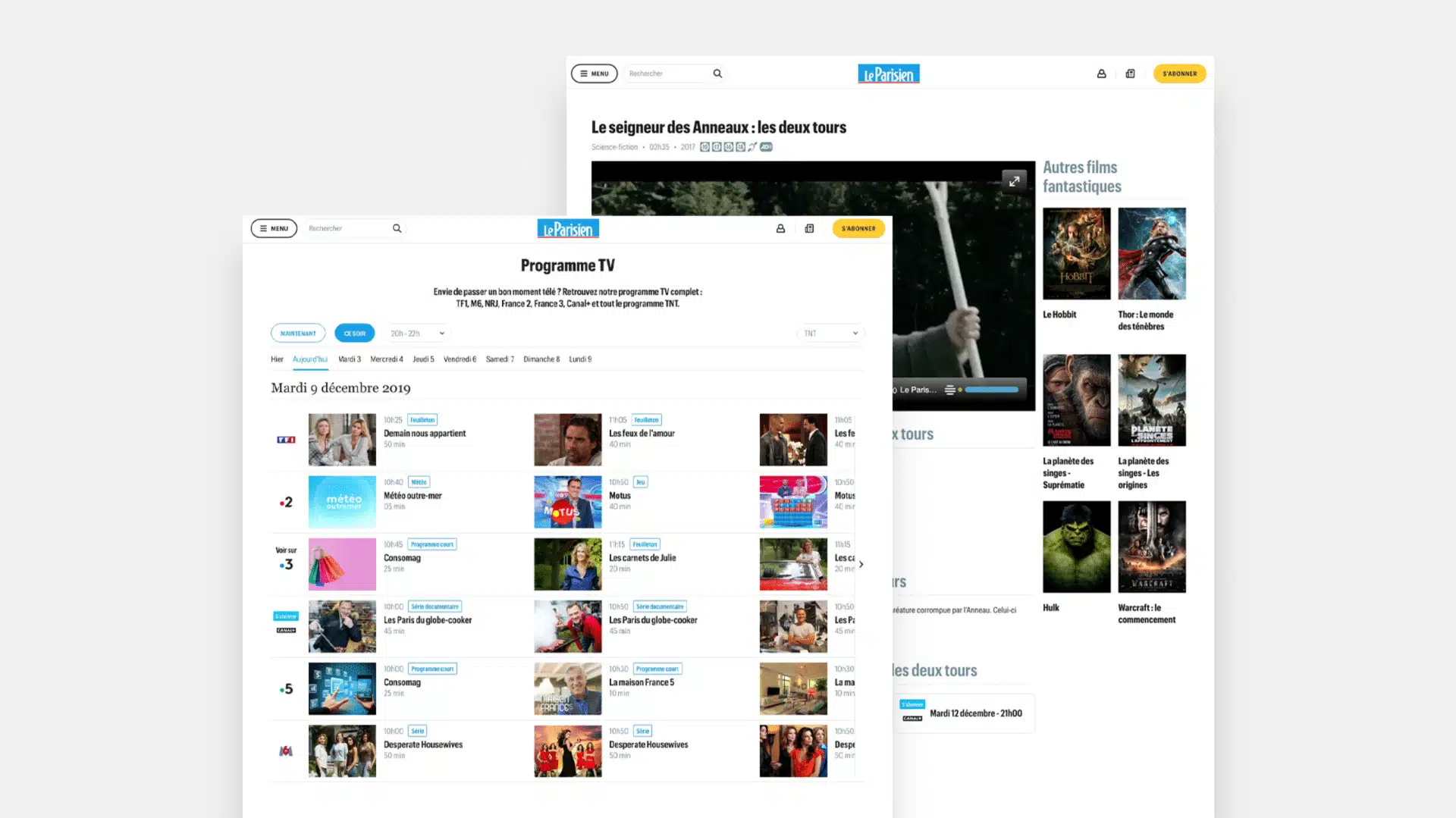Open newspaper icon in Programme TV window
This screenshot has width=1456, height=818.
click(809, 228)
